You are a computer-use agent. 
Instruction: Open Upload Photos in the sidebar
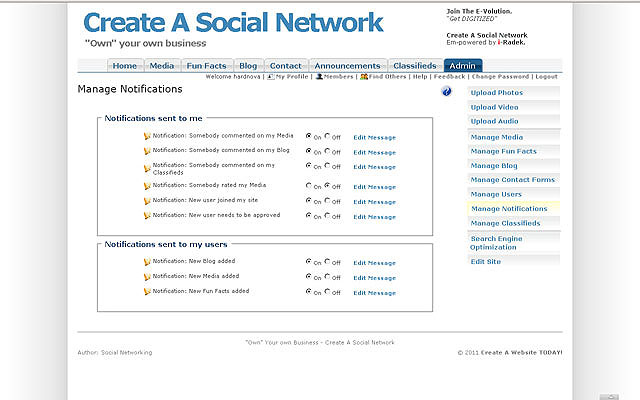pyautogui.click(x=496, y=93)
